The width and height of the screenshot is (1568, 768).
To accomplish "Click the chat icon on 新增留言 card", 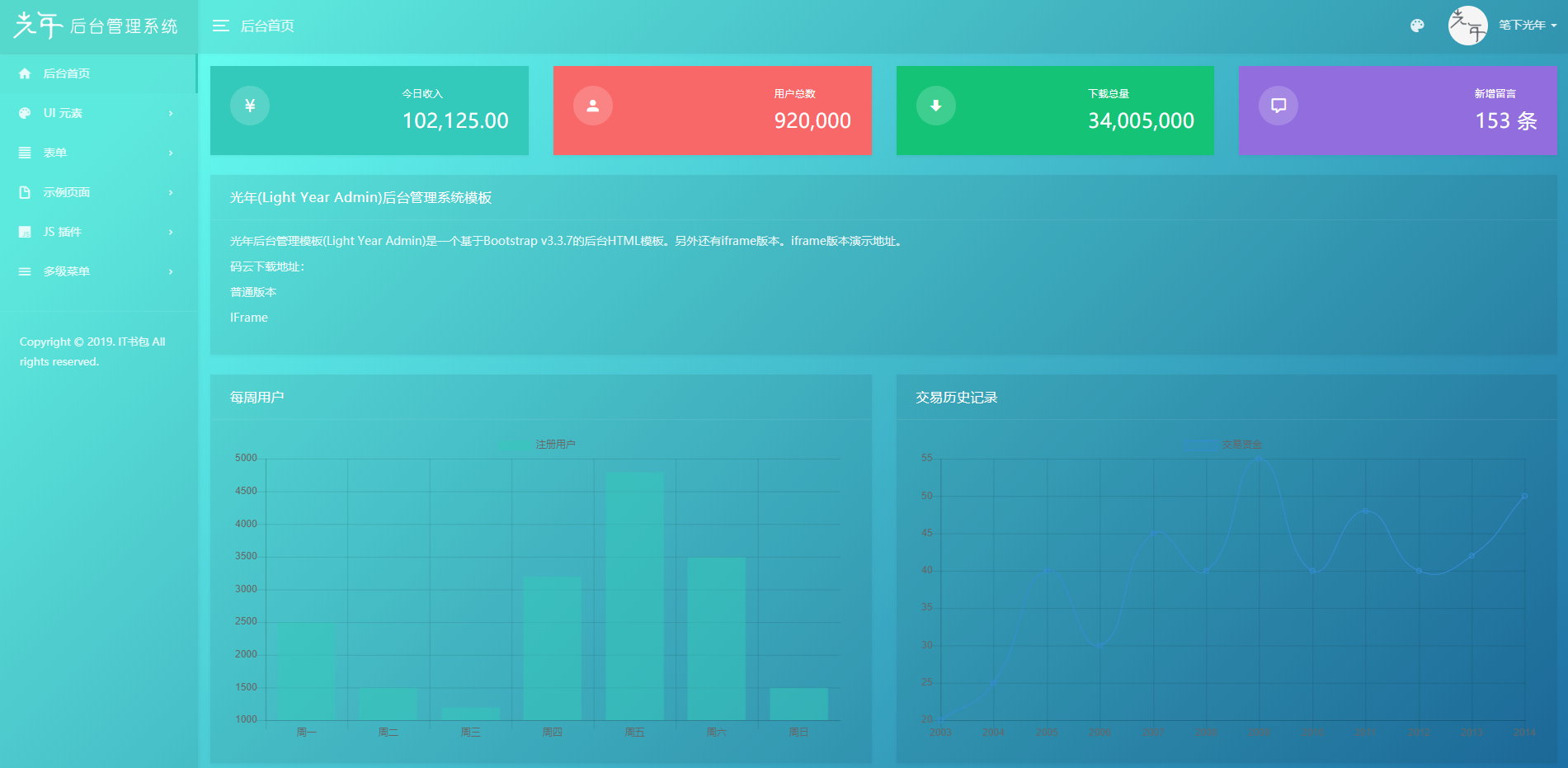I will pos(1278,106).
